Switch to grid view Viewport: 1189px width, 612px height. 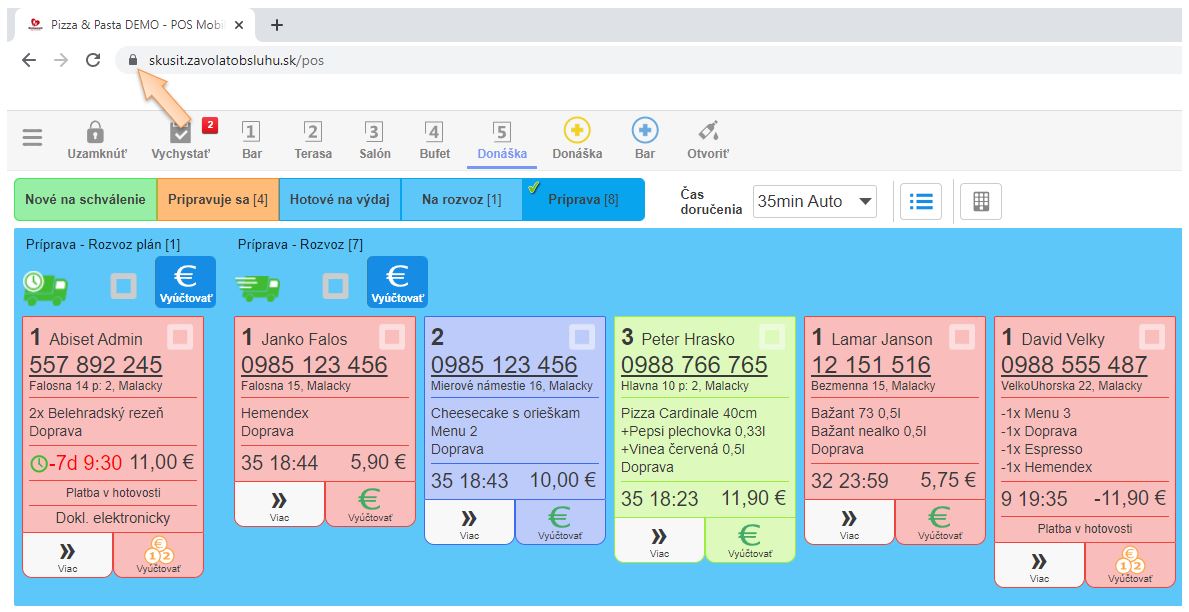point(980,201)
